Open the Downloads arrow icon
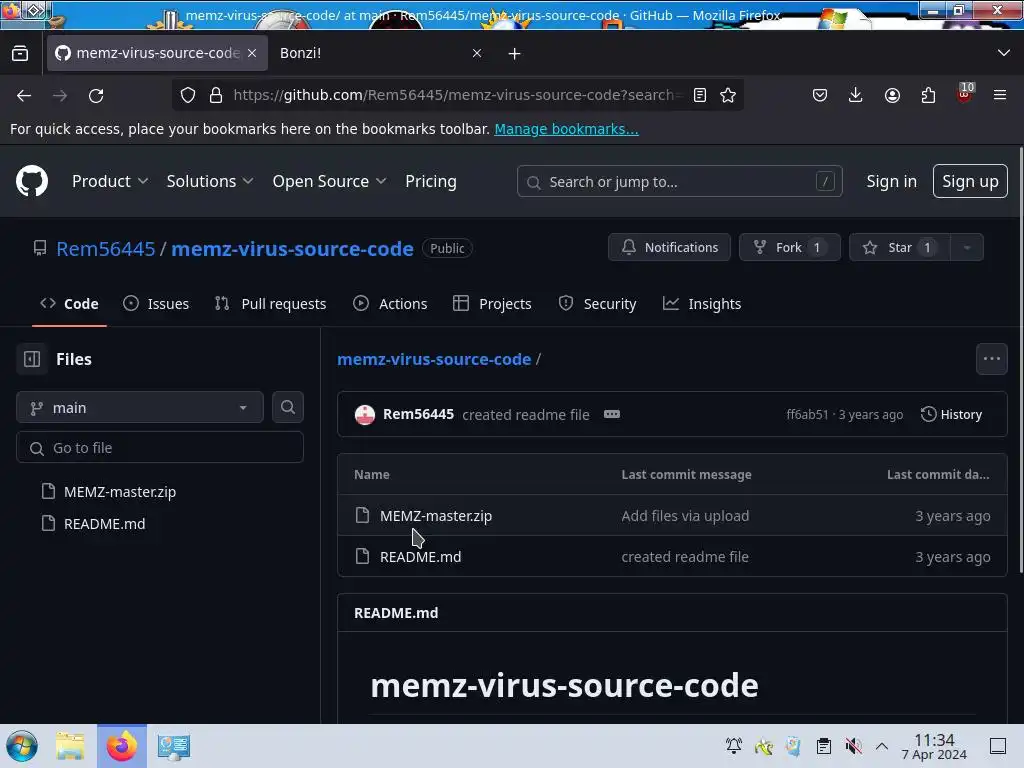 click(x=856, y=95)
